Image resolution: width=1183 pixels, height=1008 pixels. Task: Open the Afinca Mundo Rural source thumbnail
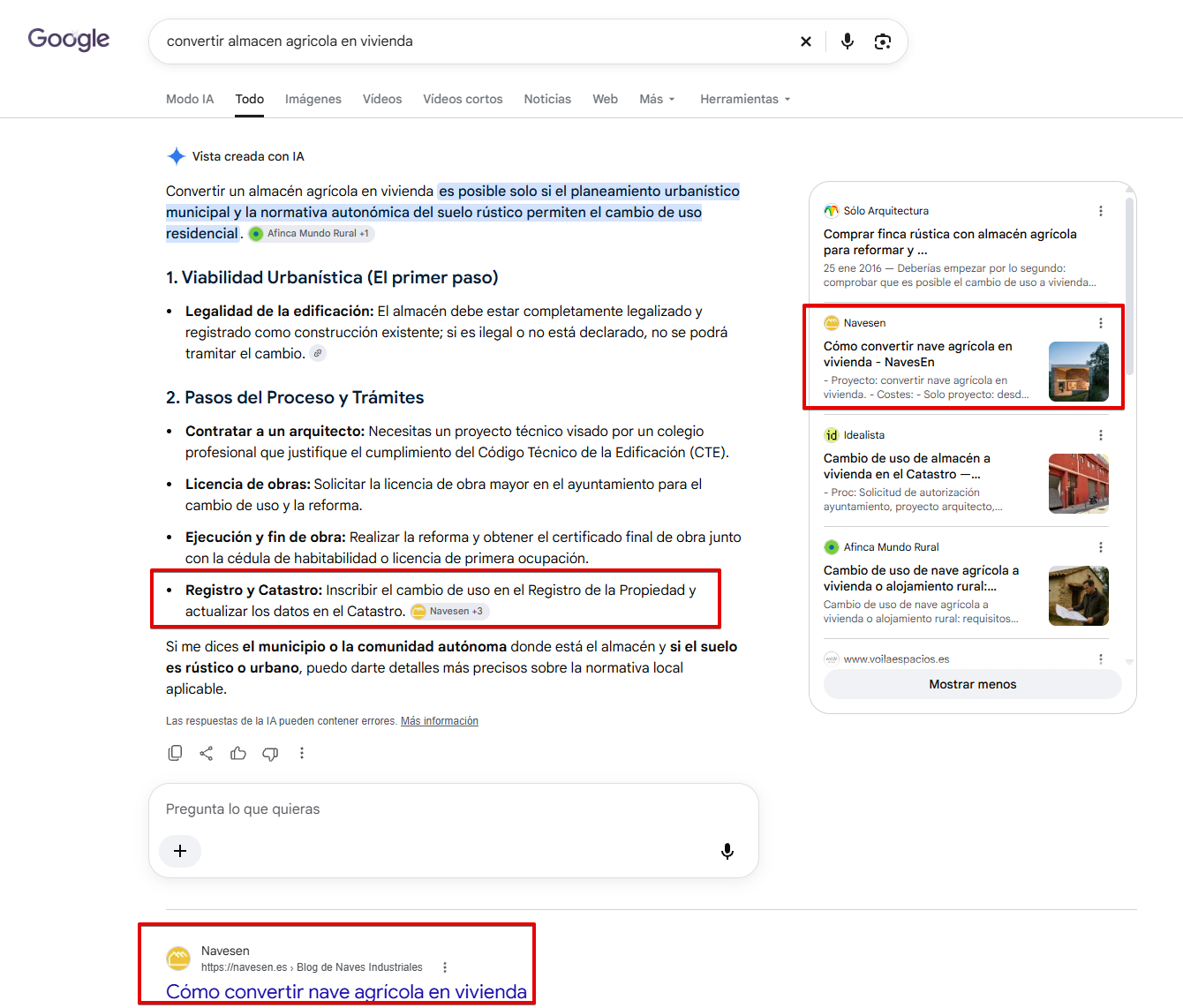[1079, 596]
